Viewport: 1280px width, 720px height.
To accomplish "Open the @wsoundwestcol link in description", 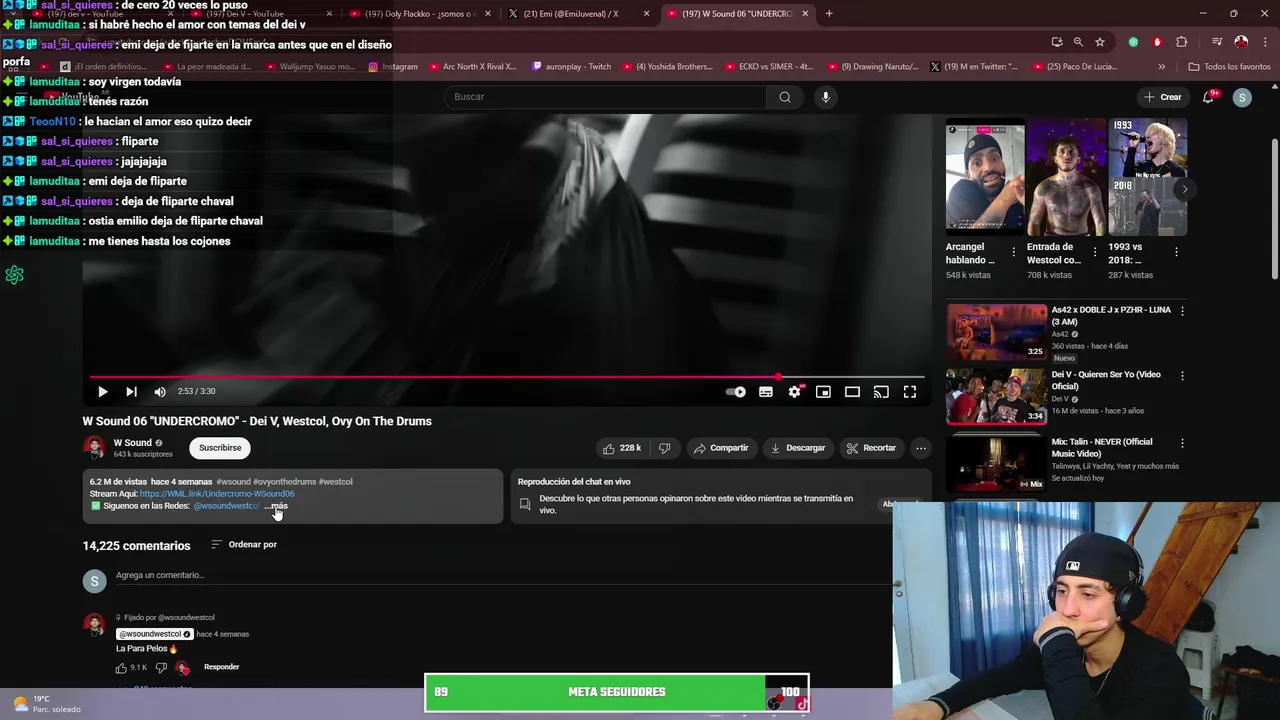I will (x=226, y=506).
